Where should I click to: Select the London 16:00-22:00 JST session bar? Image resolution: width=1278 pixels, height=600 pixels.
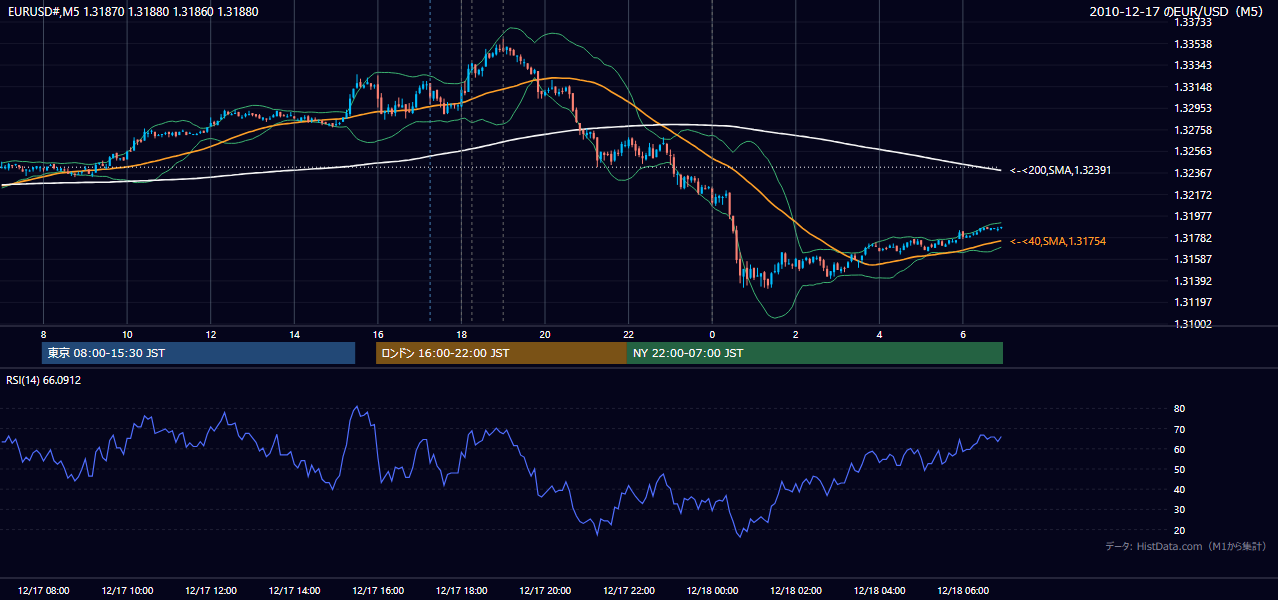pyautogui.click(x=501, y=353)
